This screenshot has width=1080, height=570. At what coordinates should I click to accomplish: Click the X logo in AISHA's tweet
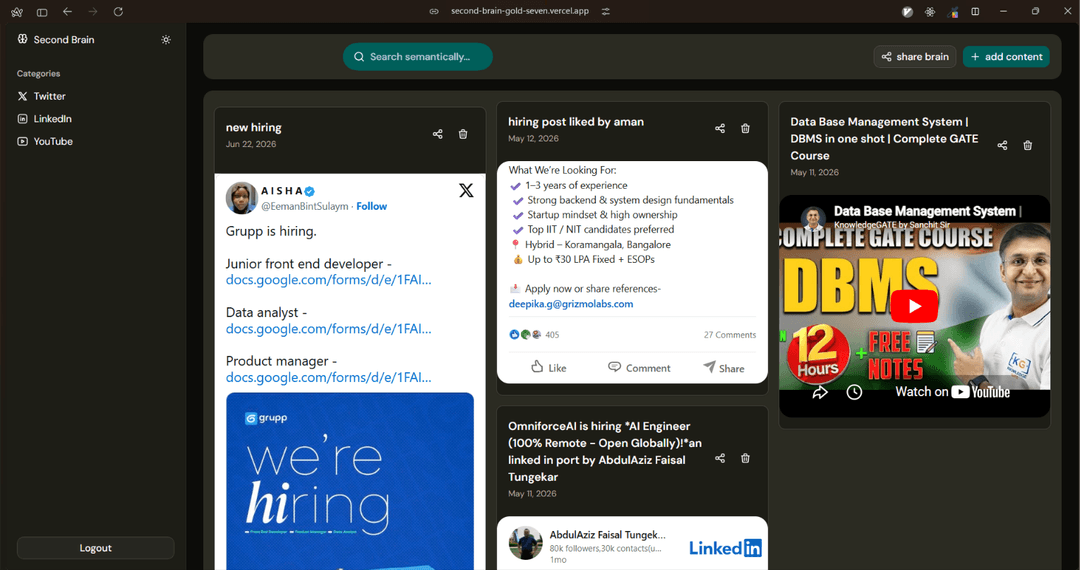466,190
